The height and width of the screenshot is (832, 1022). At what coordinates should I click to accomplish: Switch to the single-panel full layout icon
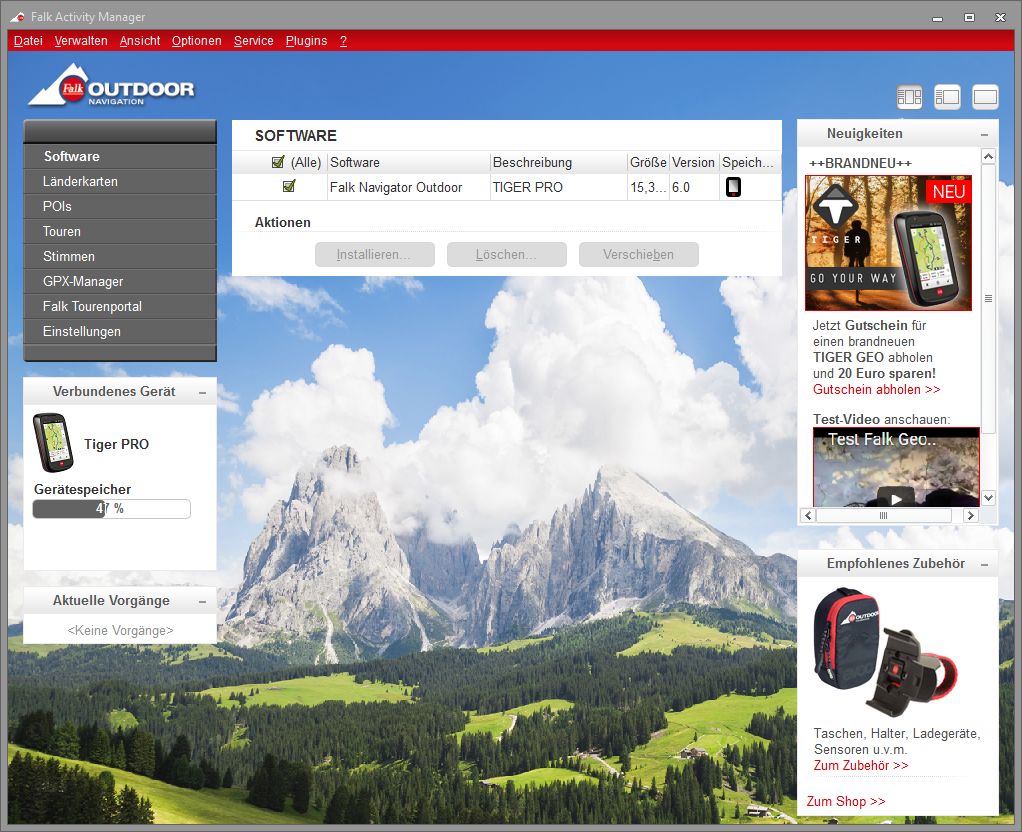tap(985, 97)
